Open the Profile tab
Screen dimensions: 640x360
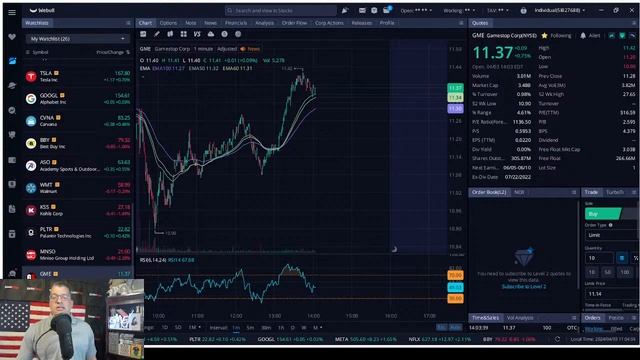click(387, 23)
